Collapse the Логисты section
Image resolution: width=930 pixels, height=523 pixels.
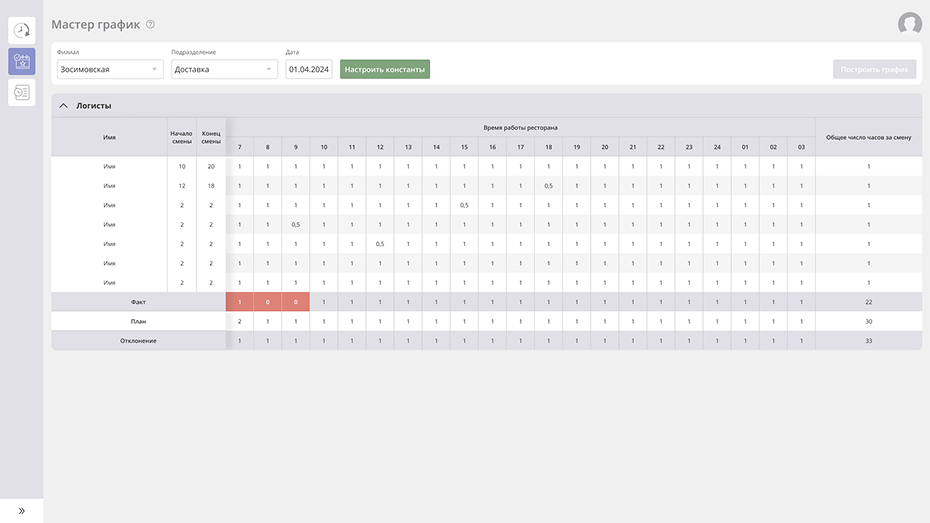pos(64,105)
